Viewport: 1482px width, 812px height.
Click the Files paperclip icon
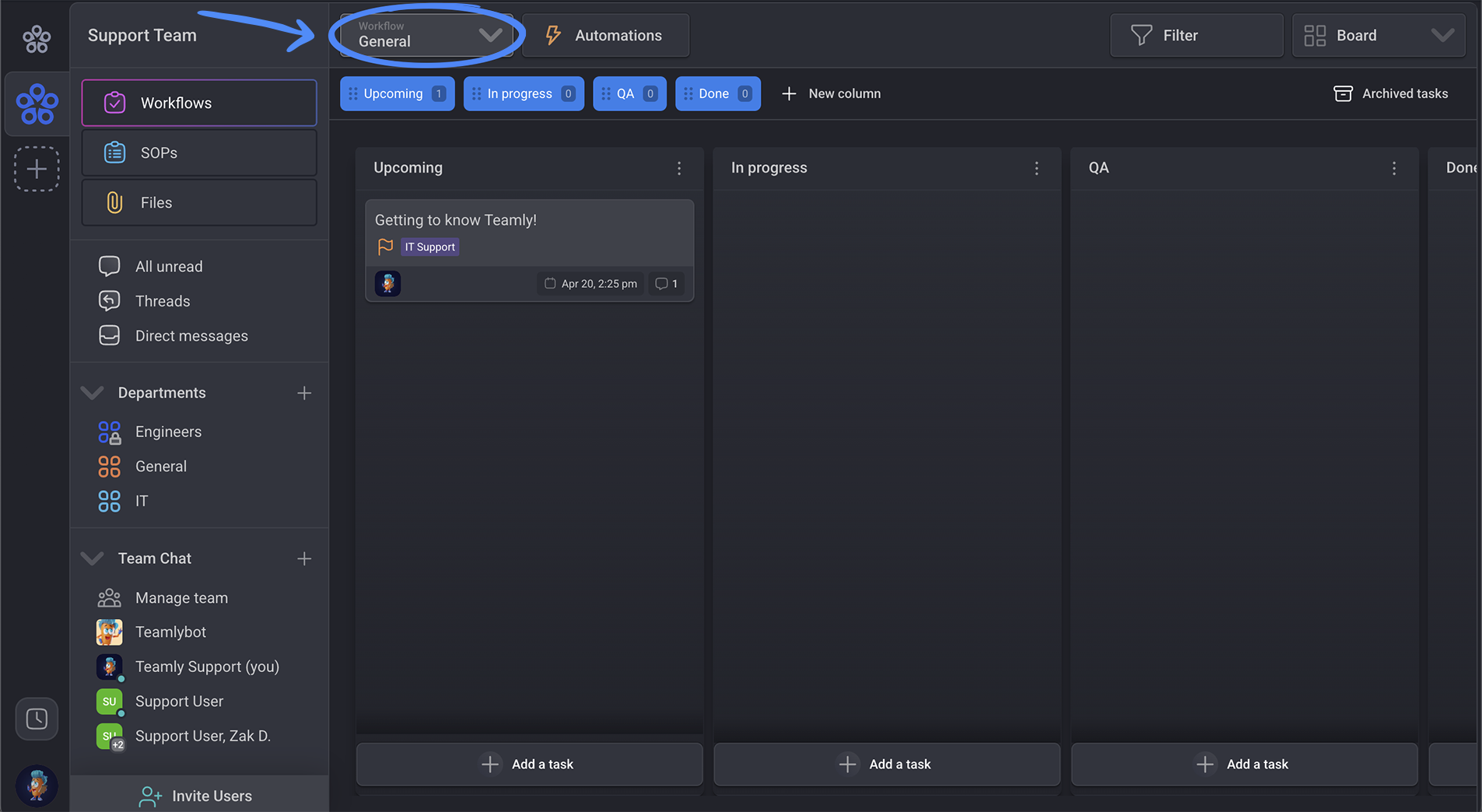(114, 202)
